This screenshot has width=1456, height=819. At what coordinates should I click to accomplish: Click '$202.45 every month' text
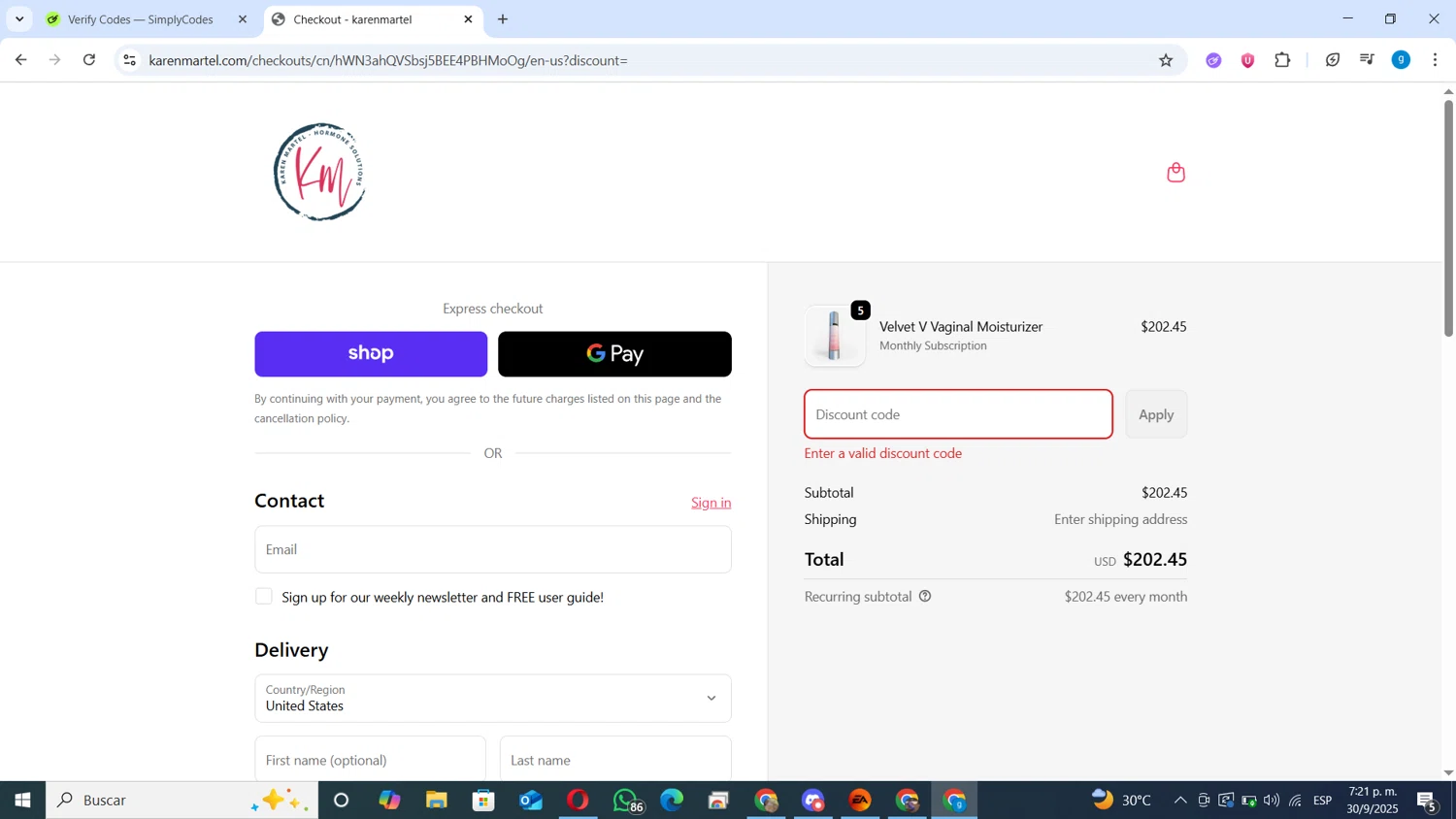coord(1126,597)
